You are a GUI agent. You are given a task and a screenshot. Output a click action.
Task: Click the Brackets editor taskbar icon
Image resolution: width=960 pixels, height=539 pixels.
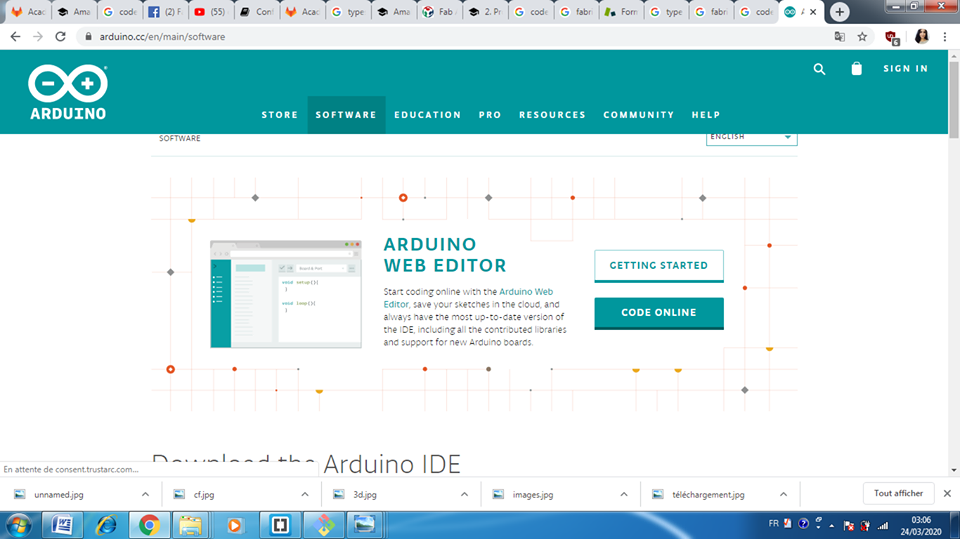(280, 525)
